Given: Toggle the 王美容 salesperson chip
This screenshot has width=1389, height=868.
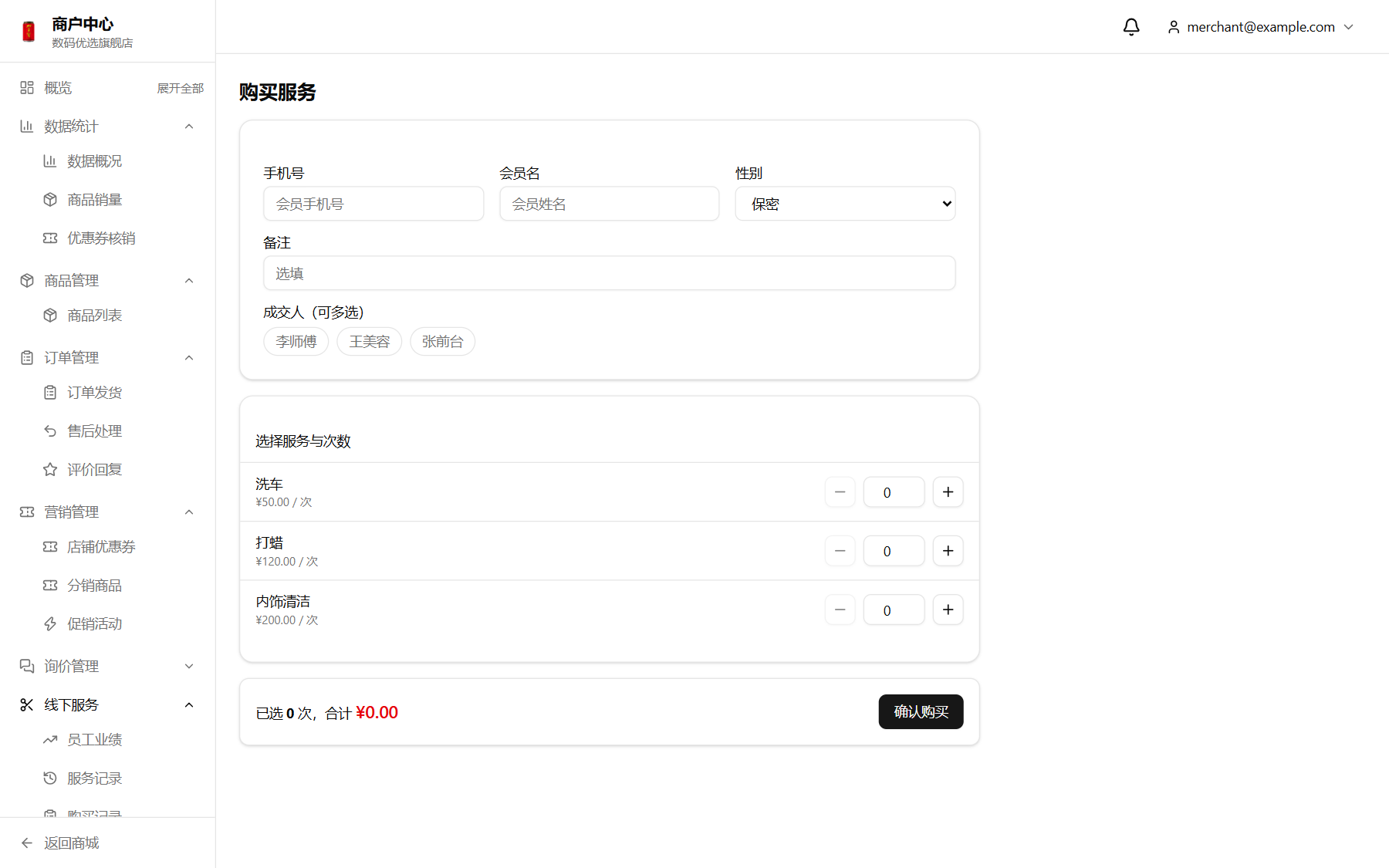Looking at the screenshot, I should pyautogui.click(x=370, y=342).
